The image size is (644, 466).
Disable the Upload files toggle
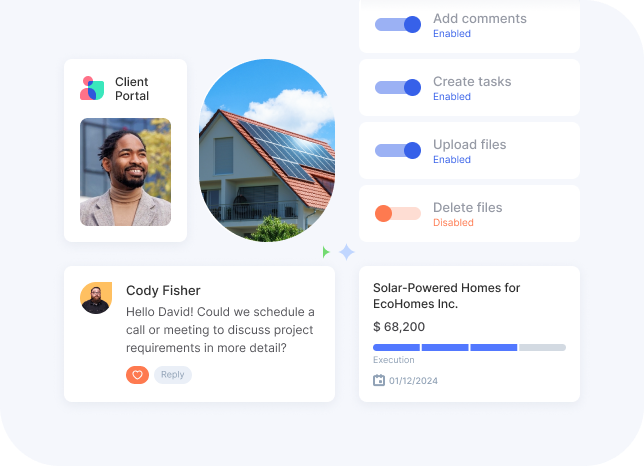pyautogui.click(x=398, y=150)
